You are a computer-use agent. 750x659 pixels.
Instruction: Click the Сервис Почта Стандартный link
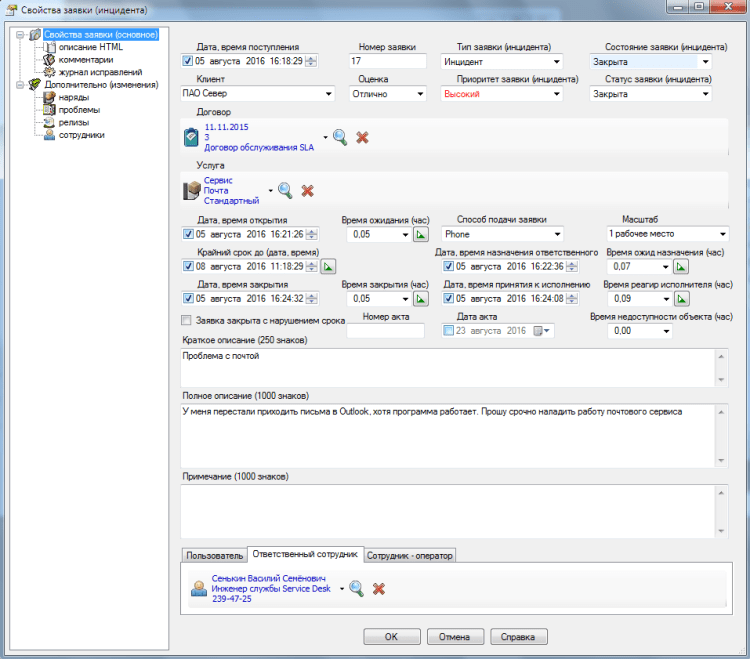pyautogui.click(x=232, y=190)
